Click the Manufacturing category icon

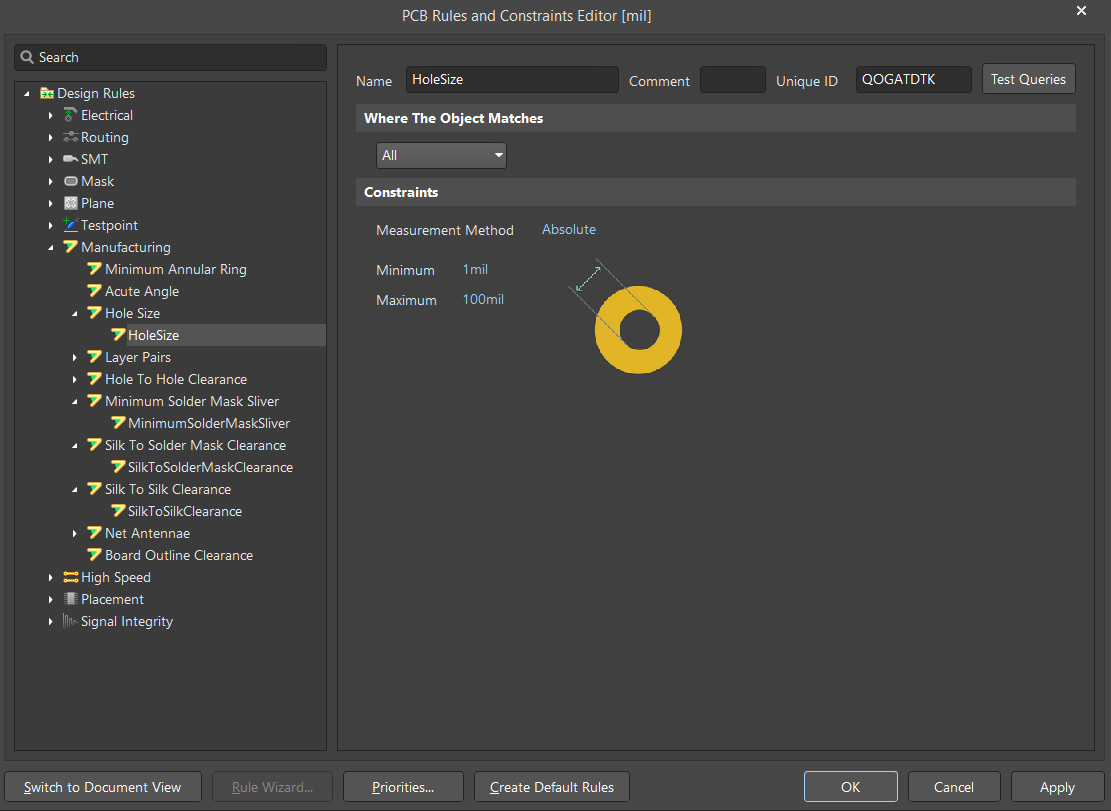(x=70, y=247)
